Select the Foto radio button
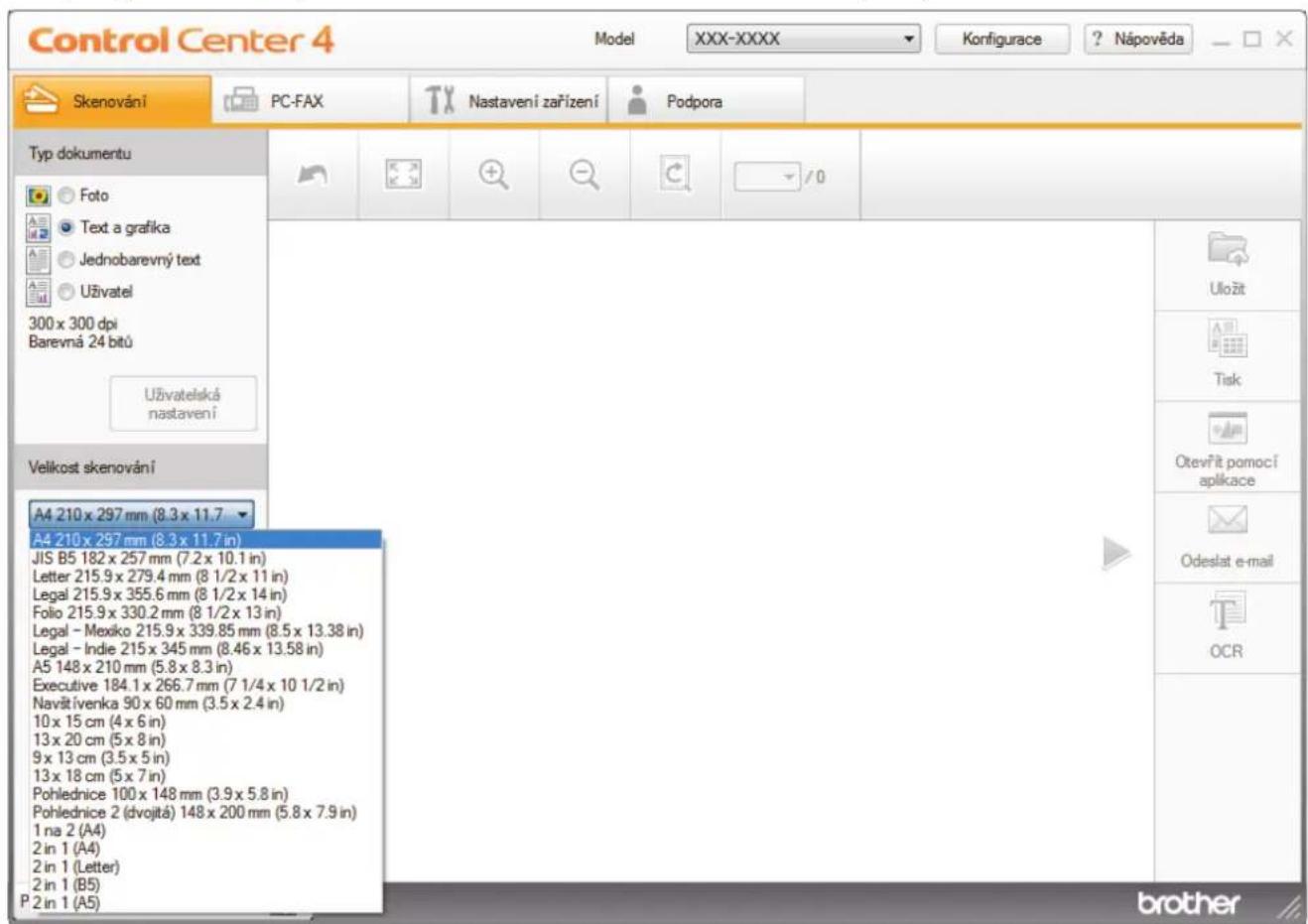 (x=65, y=196)
